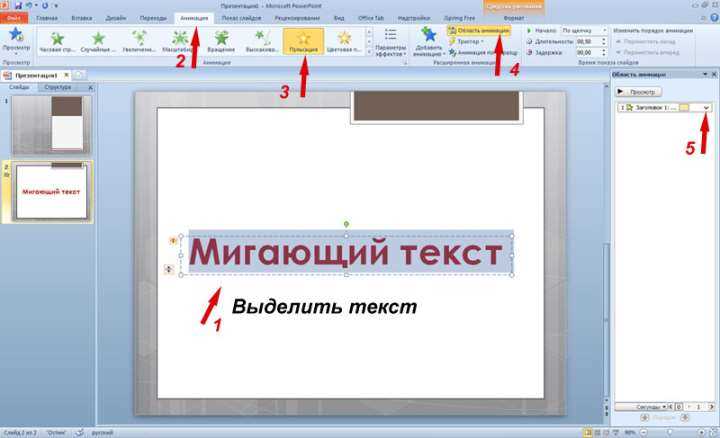
Task: Switch to the Показ слайдов ribbon tab
Action: click(x=241, y=18)
